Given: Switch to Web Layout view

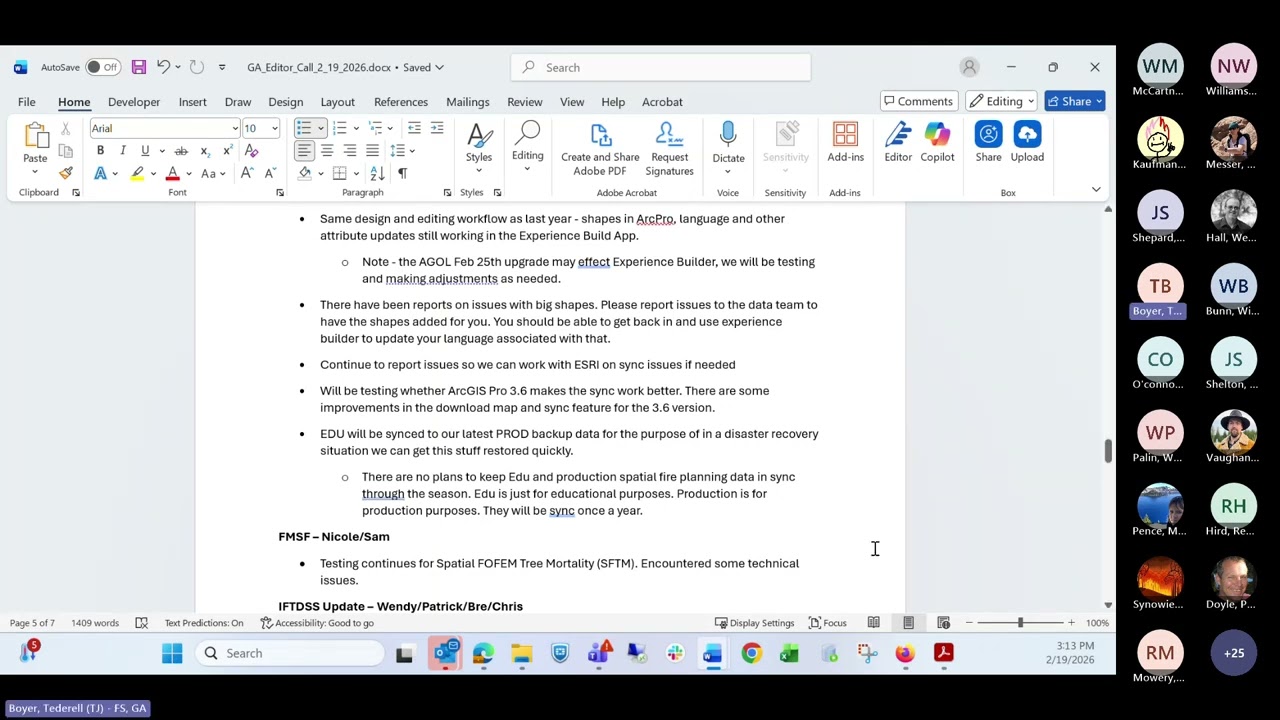Looking at the screenshot, I should pyautogui.click(x=943, y=623).
